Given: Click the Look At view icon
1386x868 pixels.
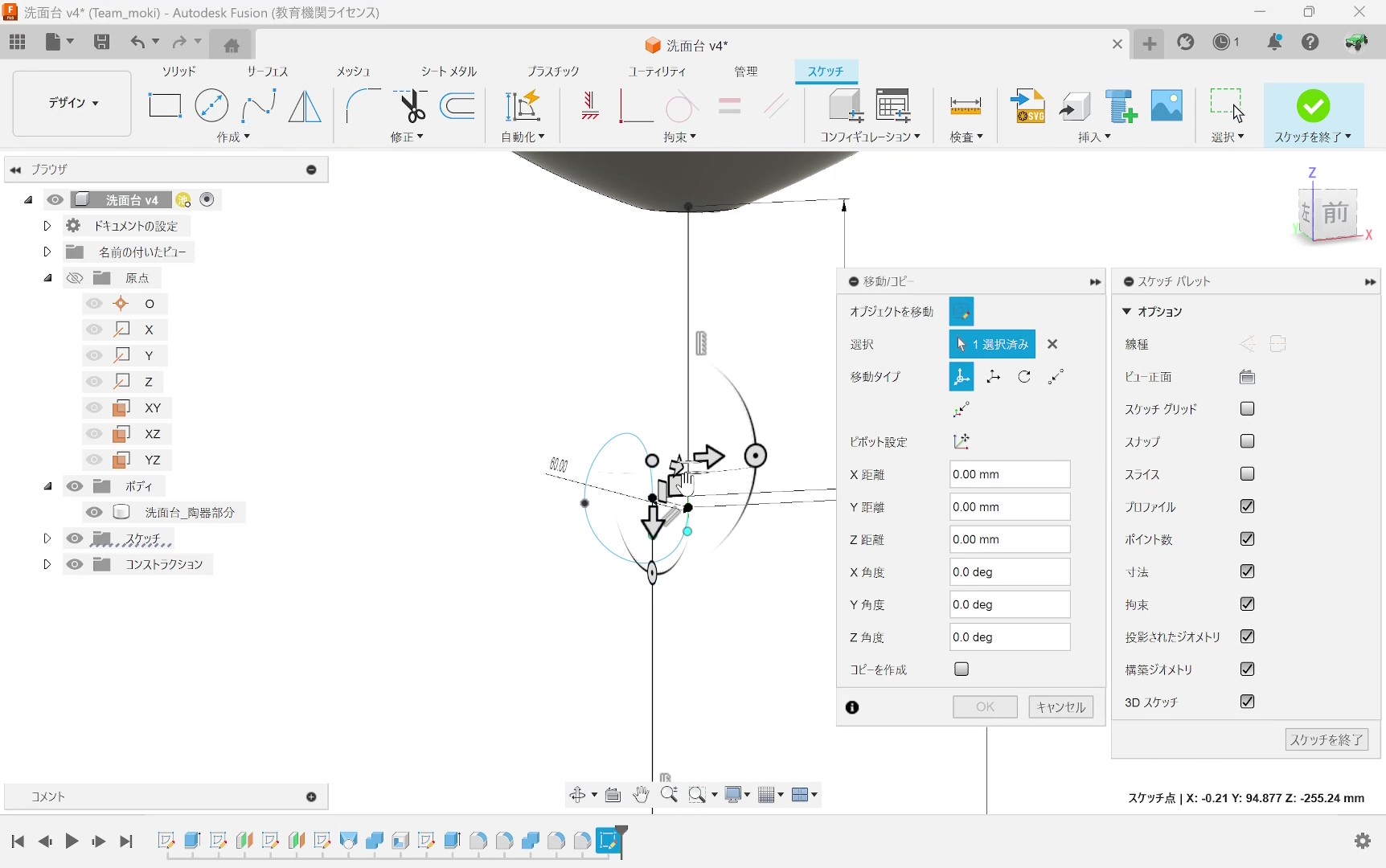Looking at the screenshot, I should [1247, 376].
